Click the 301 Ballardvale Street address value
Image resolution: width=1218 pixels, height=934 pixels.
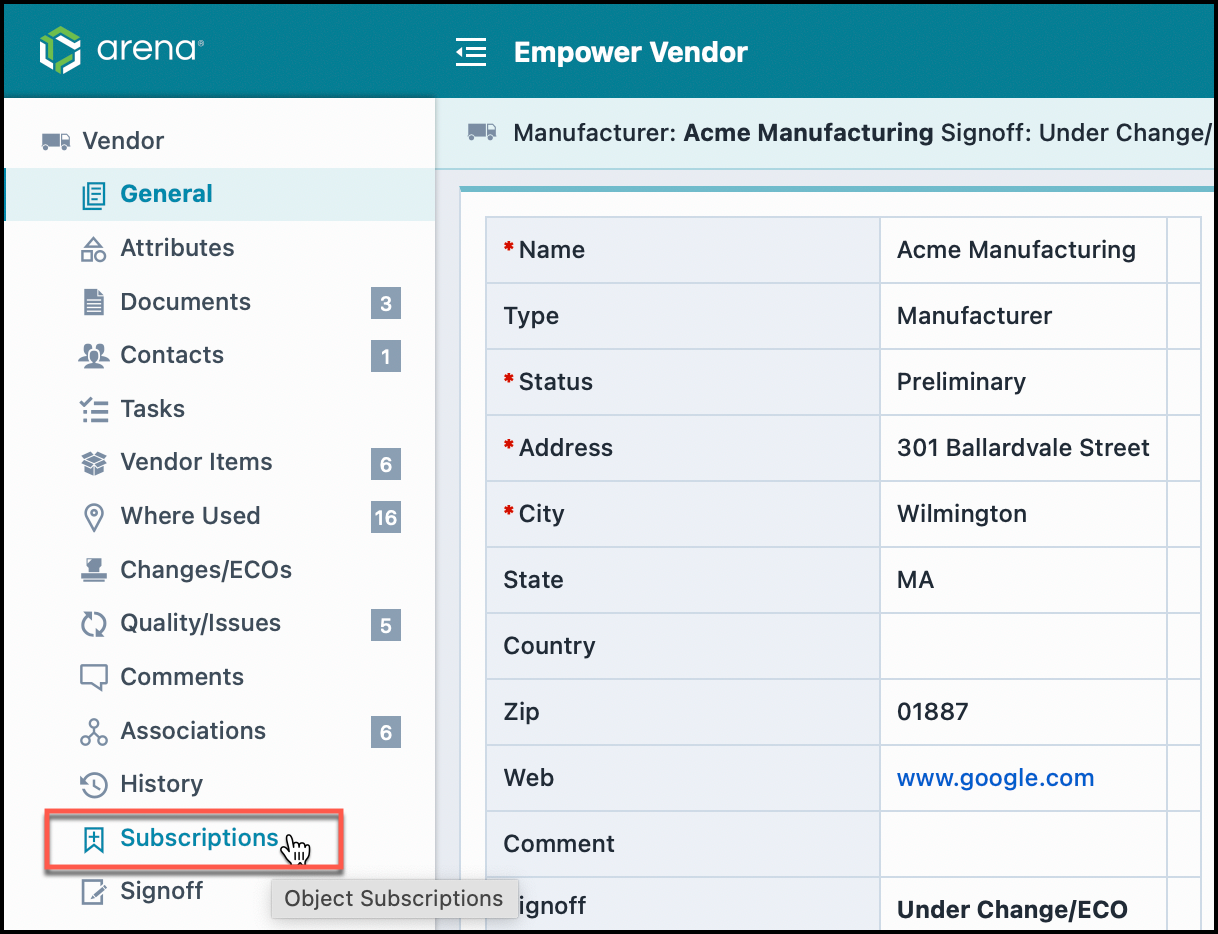tap(1023, 448)
